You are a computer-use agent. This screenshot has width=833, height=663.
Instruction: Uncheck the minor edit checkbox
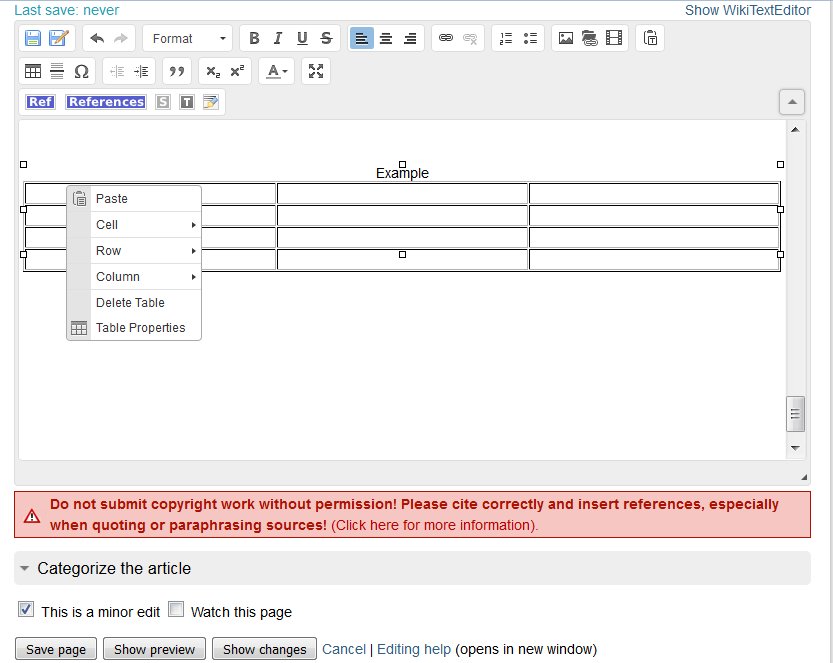25,609
